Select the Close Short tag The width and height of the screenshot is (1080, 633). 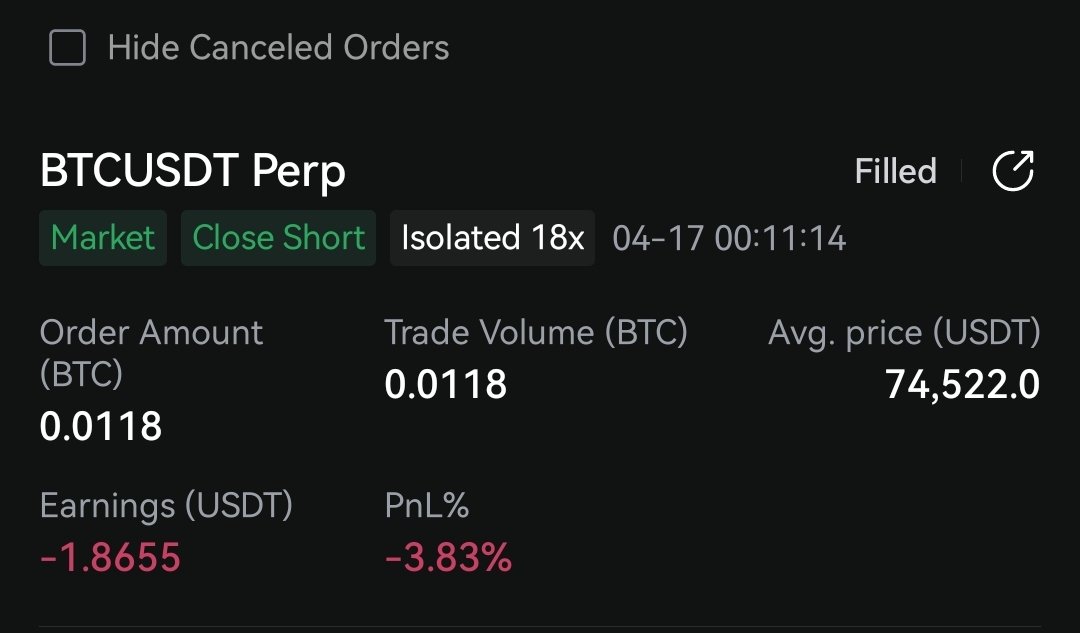(x=278, y=238)
